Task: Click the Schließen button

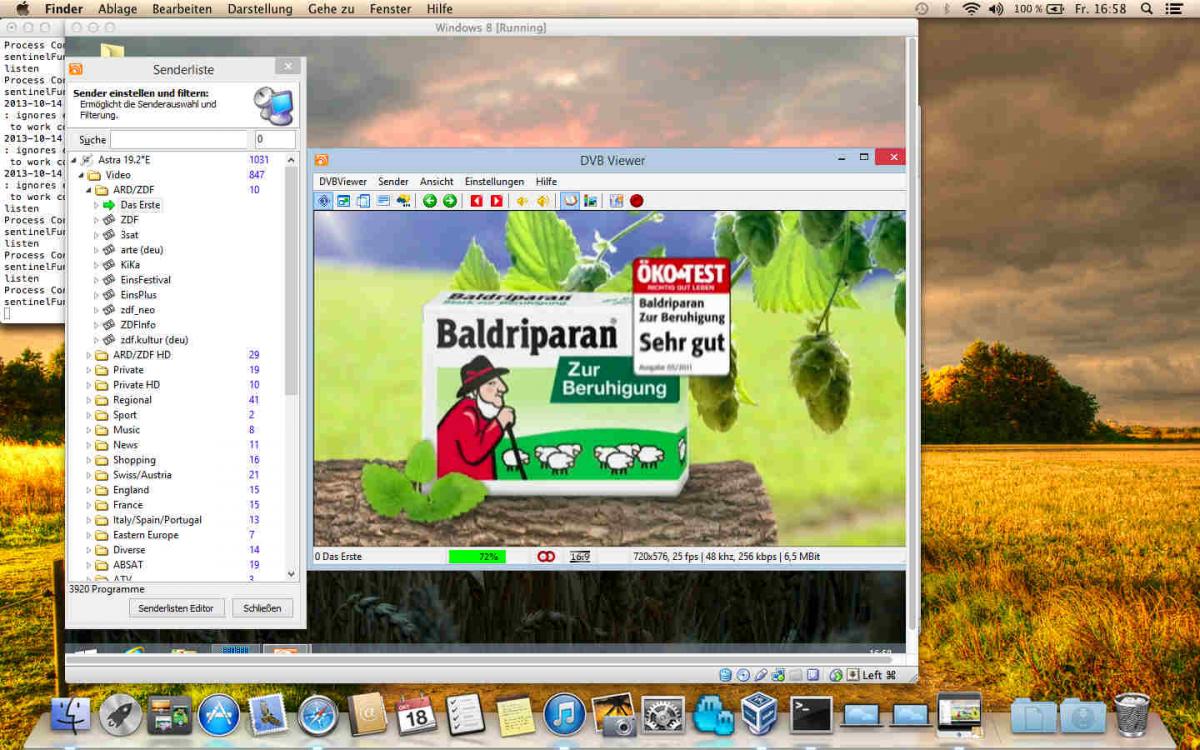Action: (x=262, y=608)
